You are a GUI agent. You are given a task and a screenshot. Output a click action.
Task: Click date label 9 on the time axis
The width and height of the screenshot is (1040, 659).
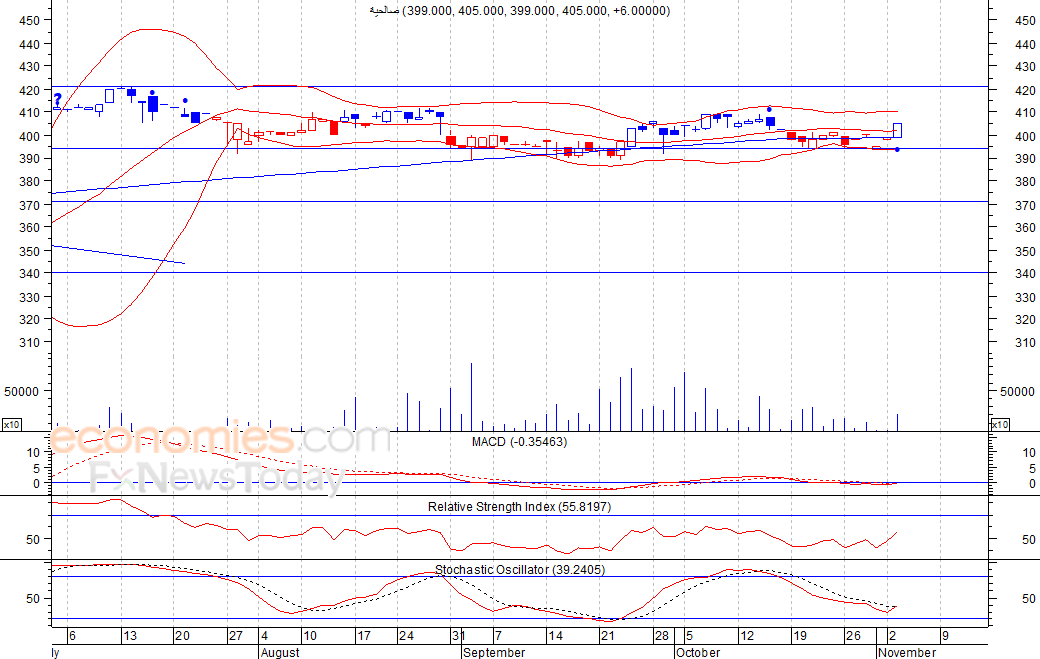click(943, 636)
